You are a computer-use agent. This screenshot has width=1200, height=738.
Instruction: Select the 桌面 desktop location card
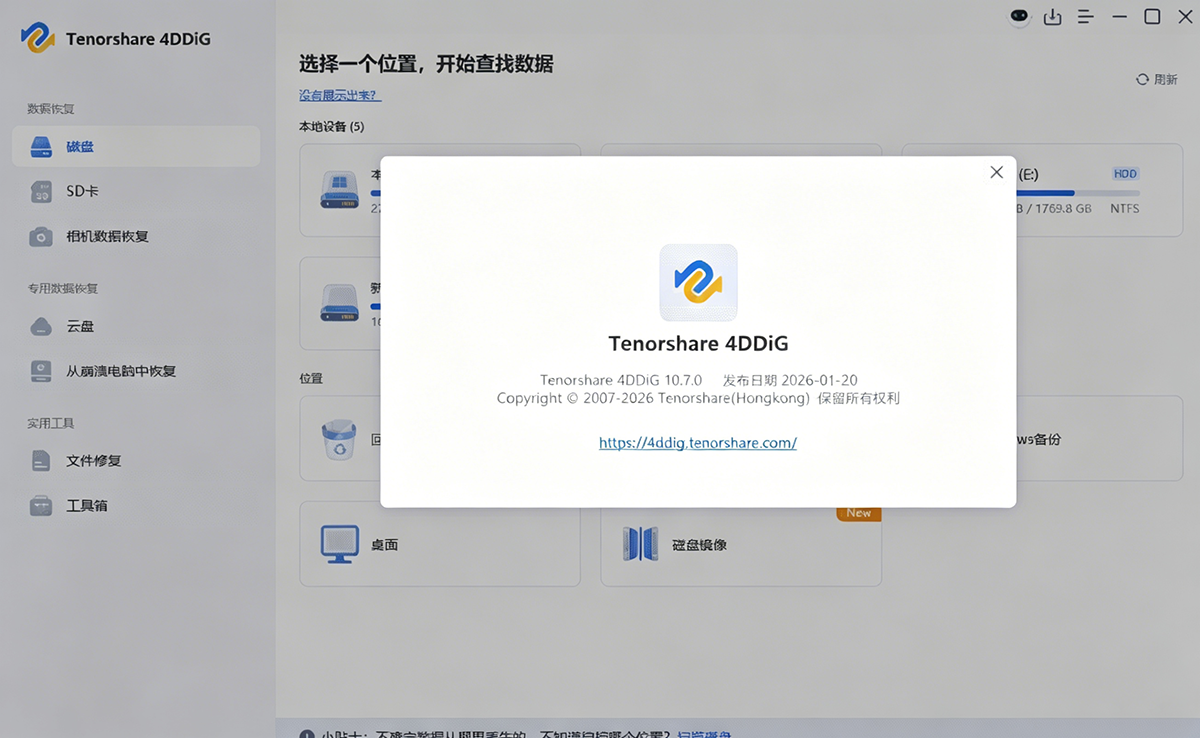[440, 544]
